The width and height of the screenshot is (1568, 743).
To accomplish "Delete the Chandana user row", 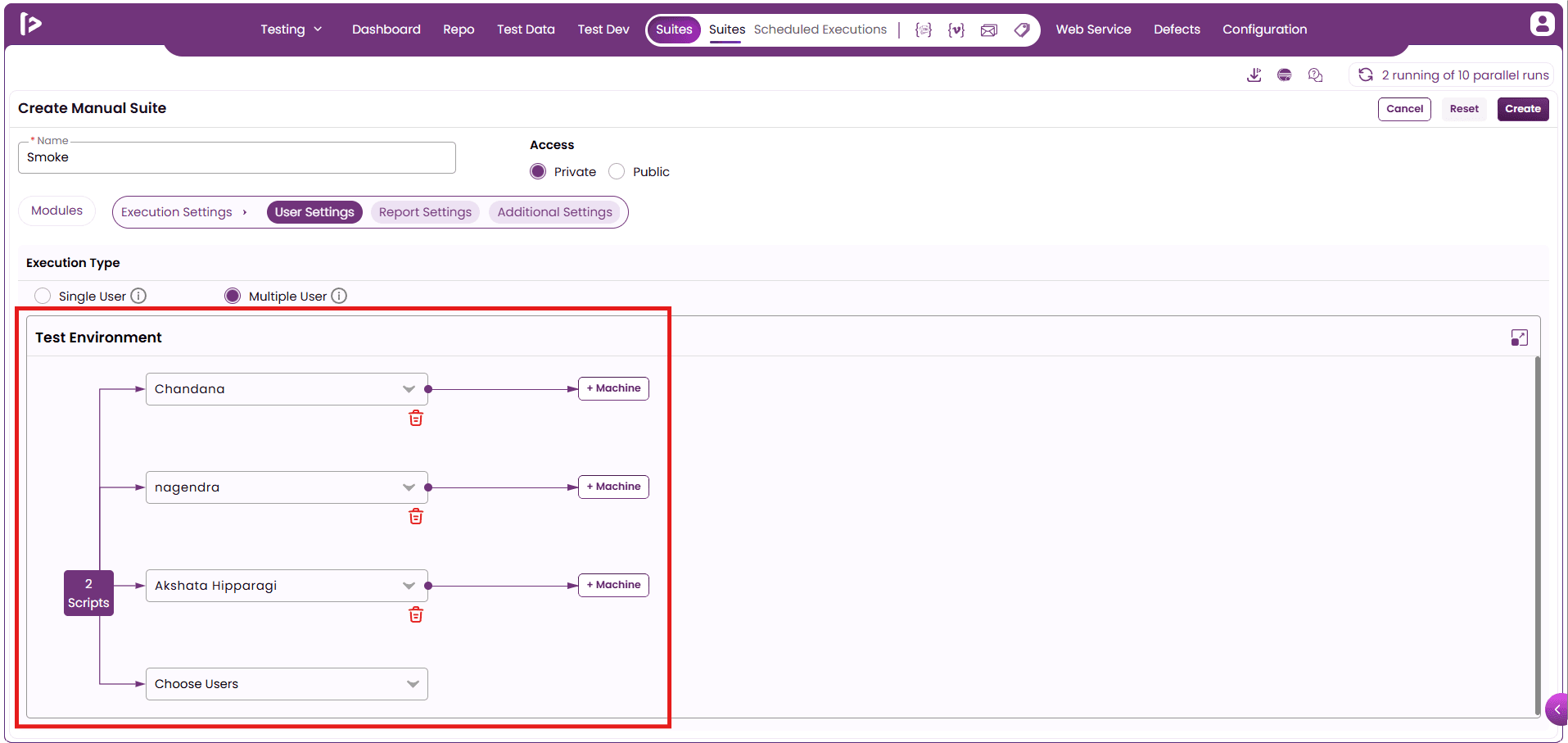I will point(416,419).
